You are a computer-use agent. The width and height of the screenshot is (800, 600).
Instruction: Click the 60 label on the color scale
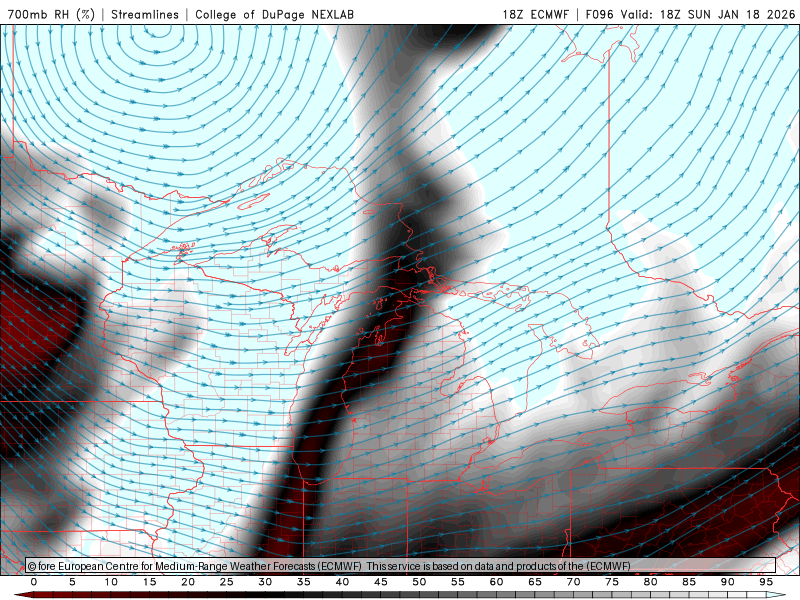[x=496, y=582]
